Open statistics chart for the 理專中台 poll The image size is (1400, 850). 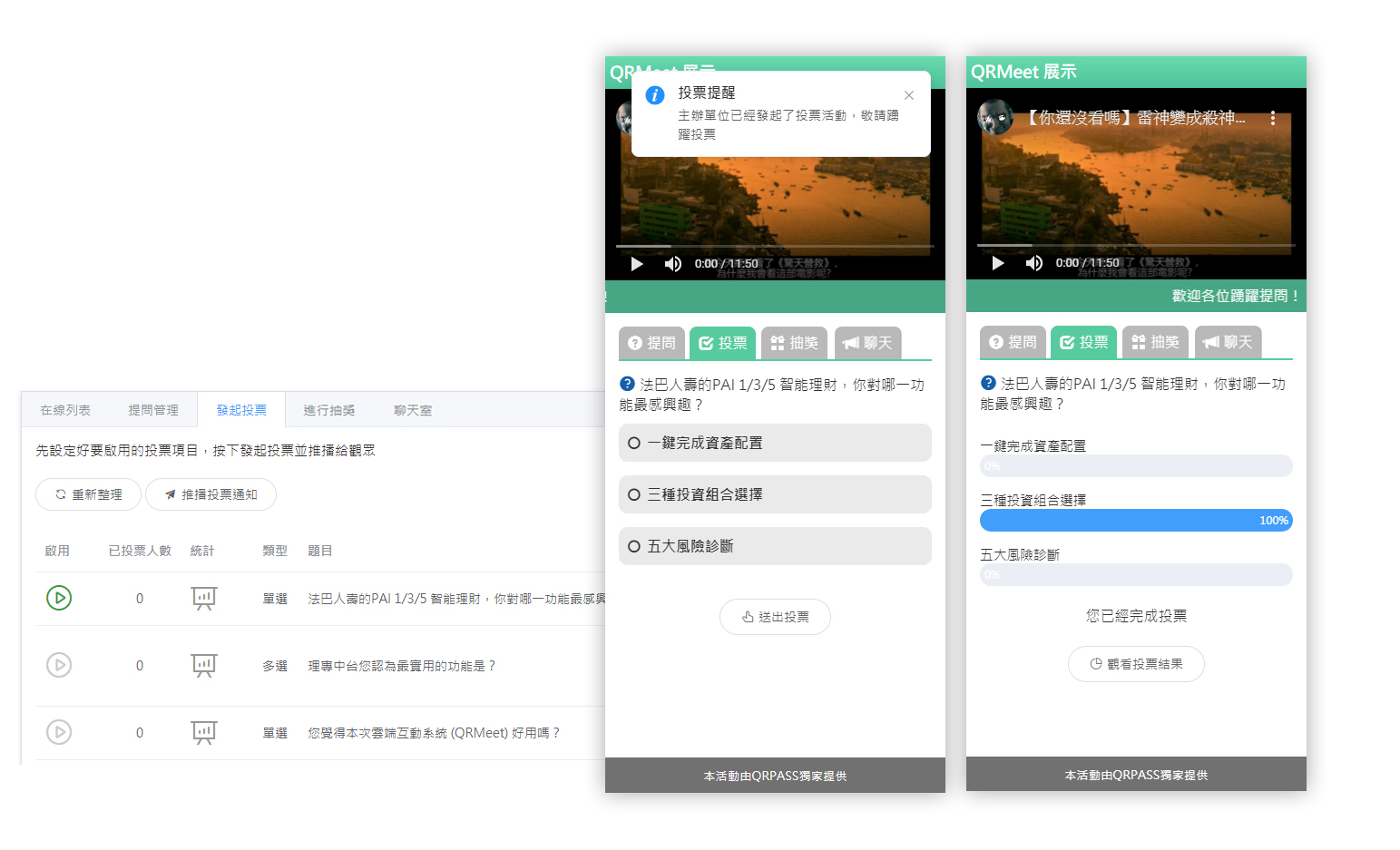tap(204, 666)
